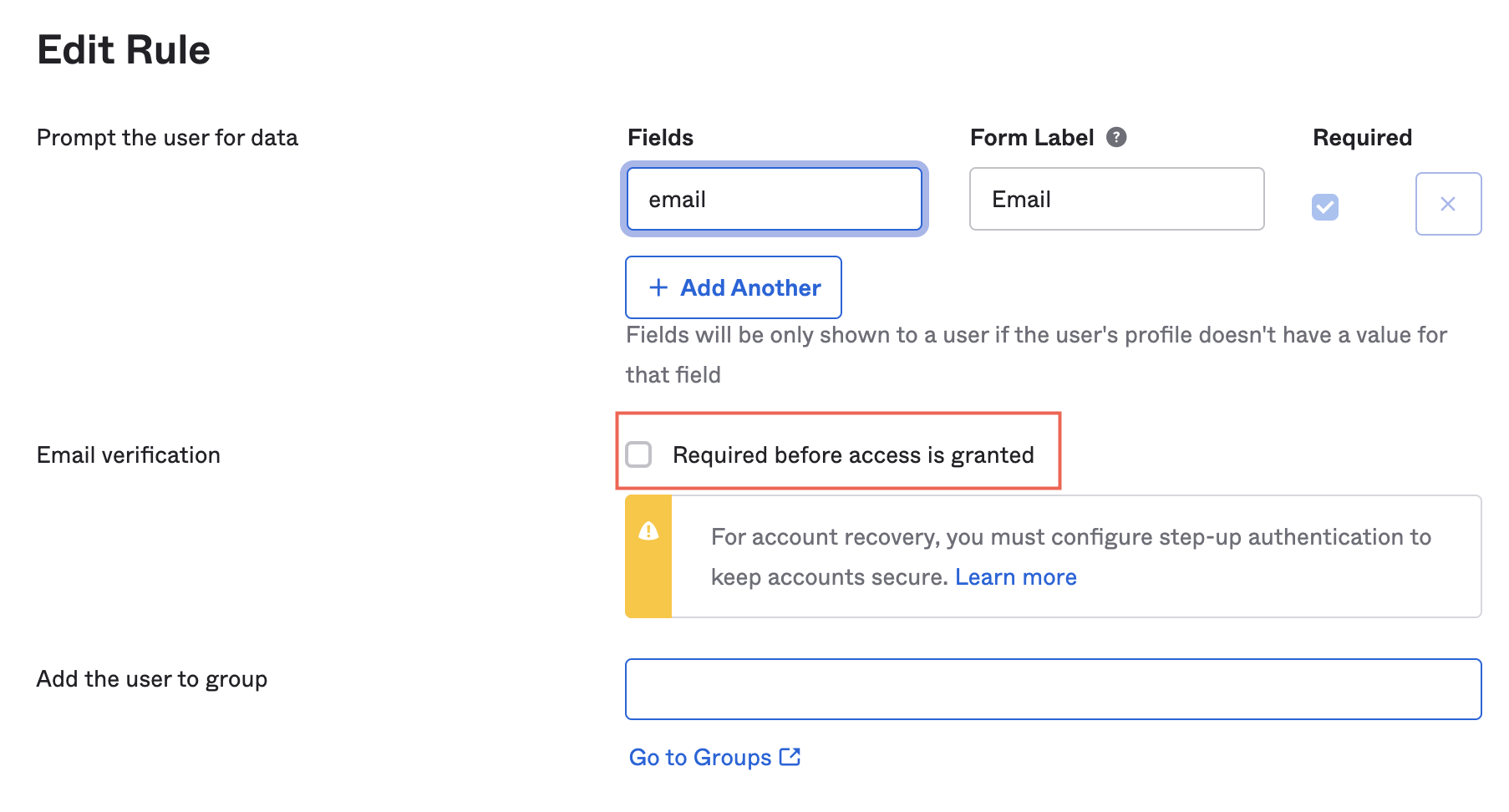Follow the Go to Groups link

700,757
